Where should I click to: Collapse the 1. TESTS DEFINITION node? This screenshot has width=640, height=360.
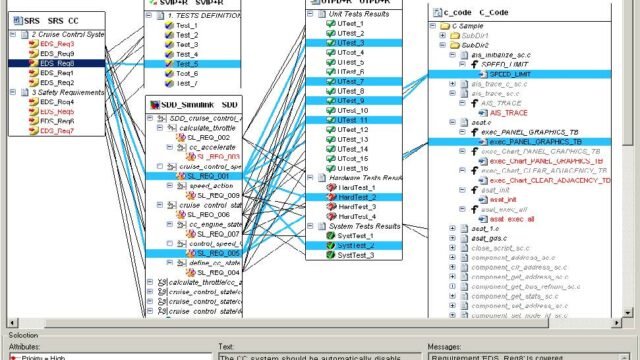(149, 16)
